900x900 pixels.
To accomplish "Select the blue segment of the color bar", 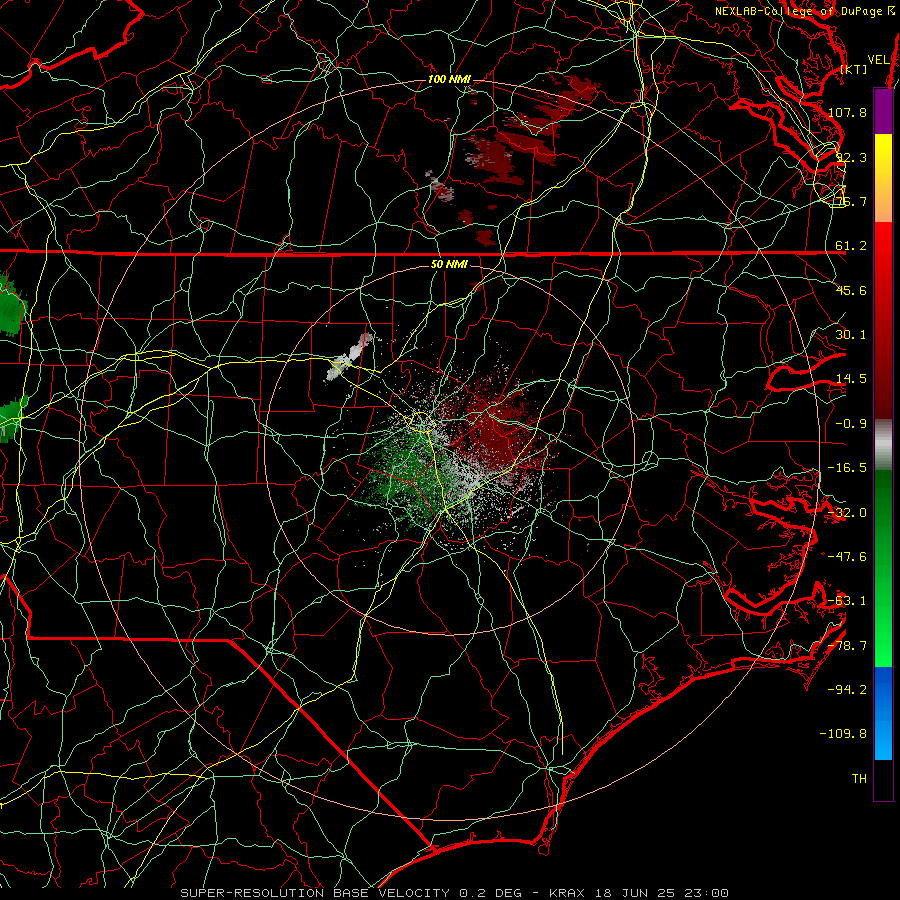I will [883, 713].
